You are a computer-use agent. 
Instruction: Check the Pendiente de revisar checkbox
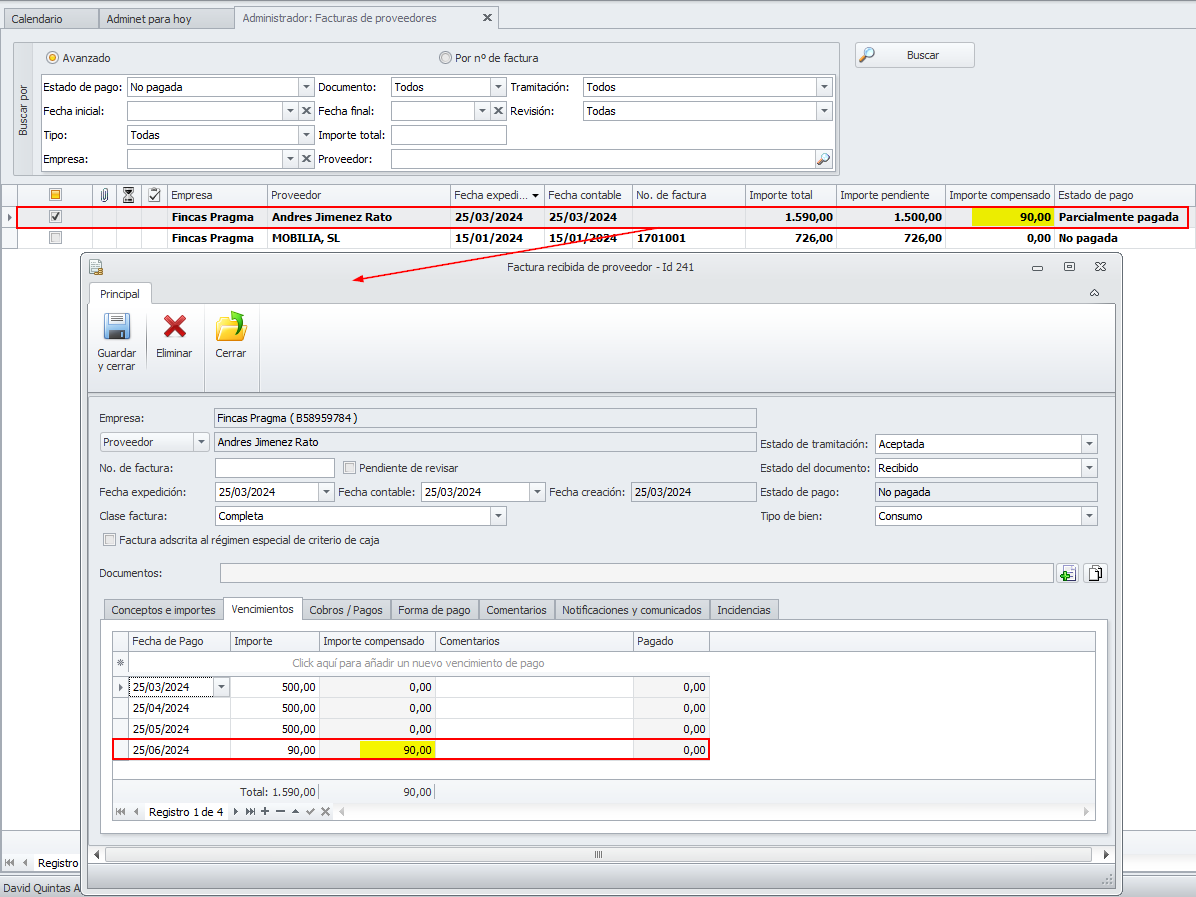tap(350, 468)
